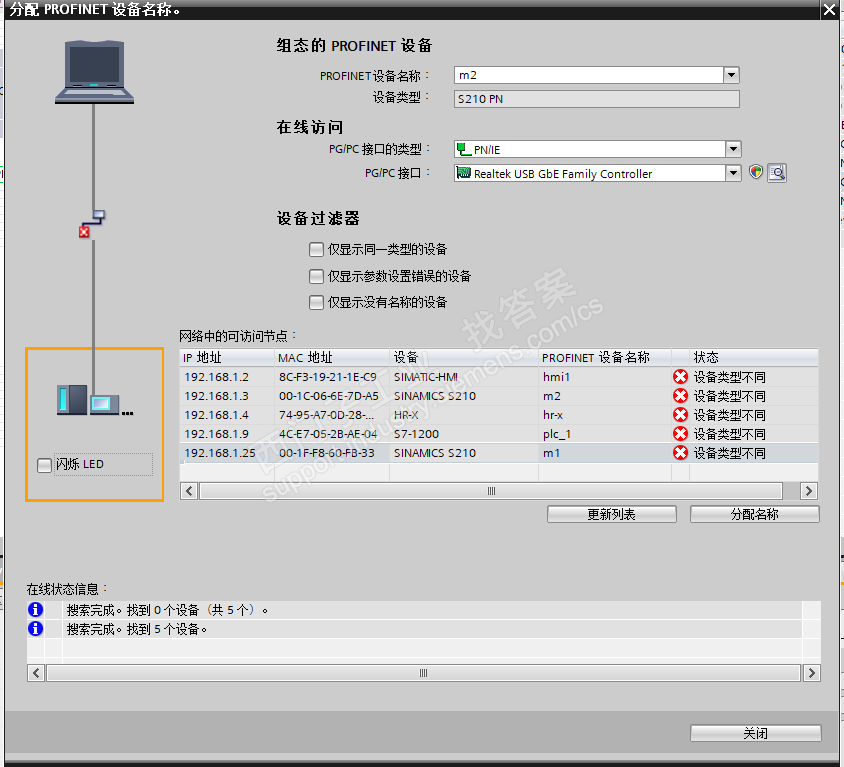844x767 pixels.
Task: Enable the flash LED checkbox
Action: click(x=44, y=465)
